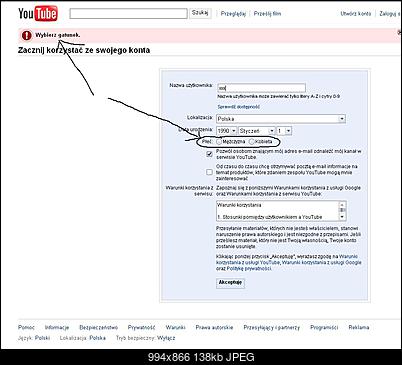Select the Mężczyzna radio button
This screenshot has width=402, height=365.
click(219, 142)
